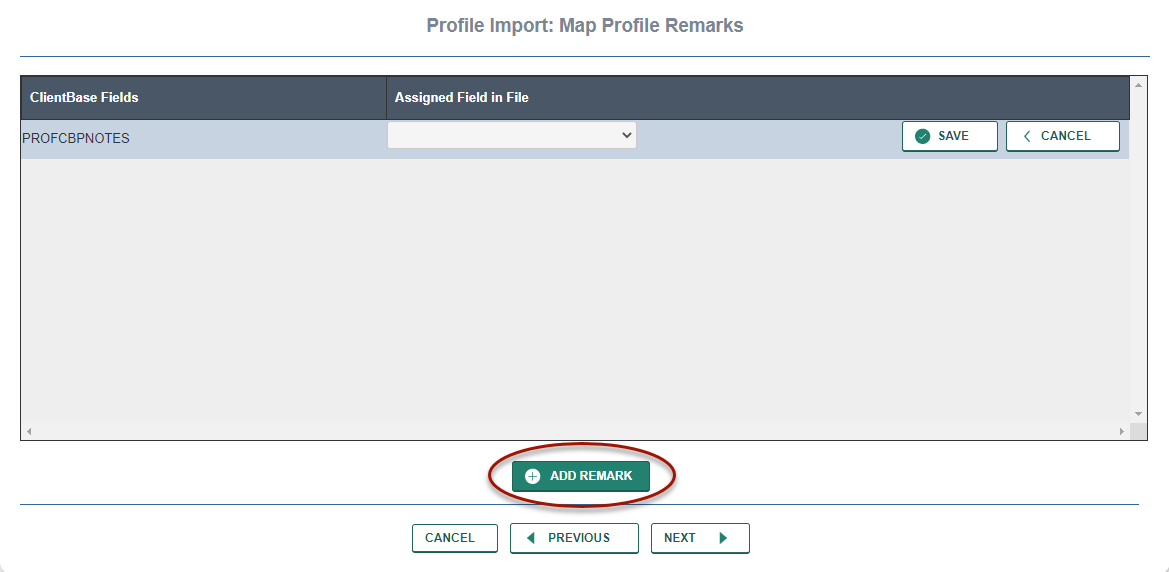This screenshot has height=572, width=1169.
Task: Click the blank row space right of the dropdown
Action: (x=768, y=138)
